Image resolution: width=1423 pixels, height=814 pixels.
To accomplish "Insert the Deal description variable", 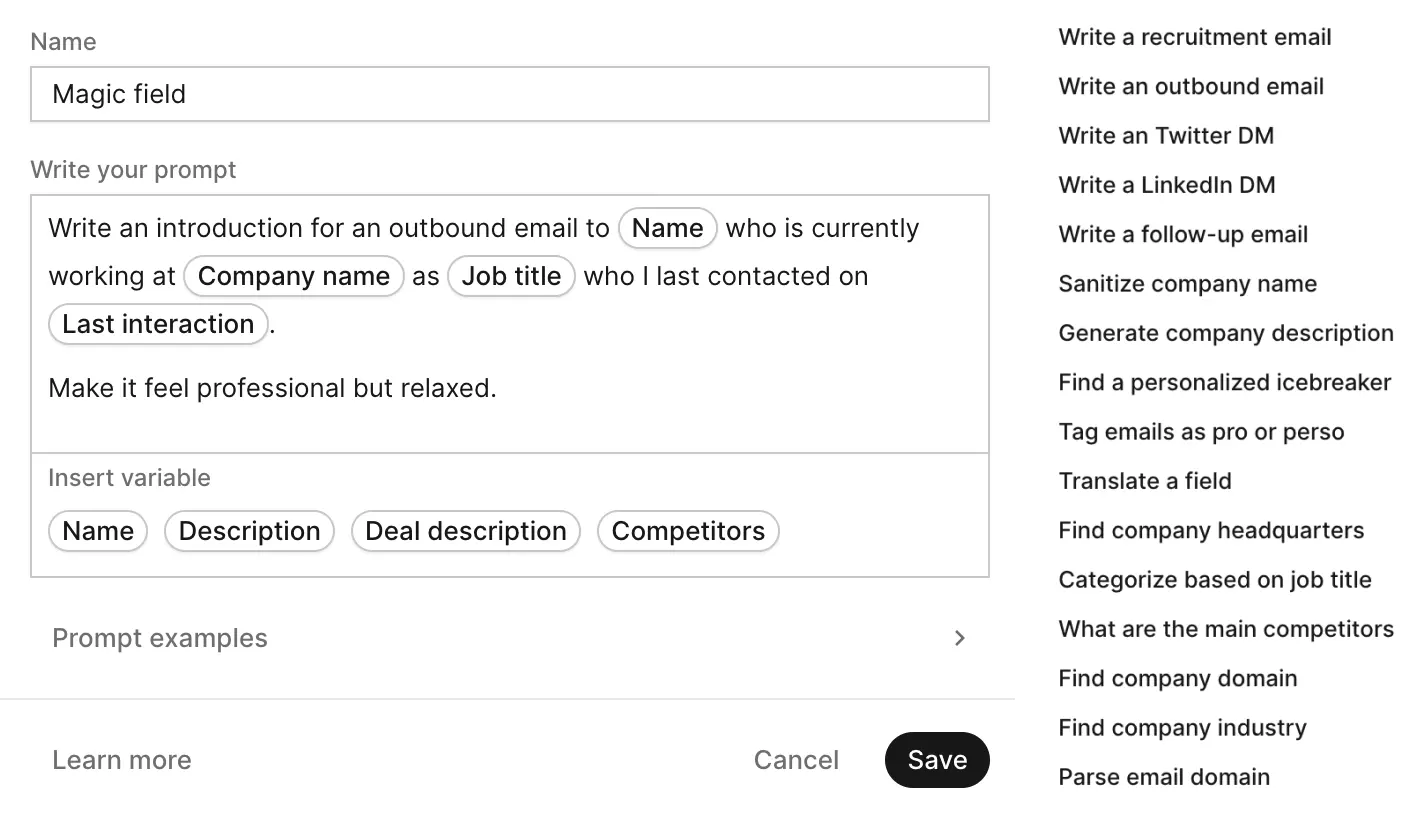I will (x=466, y=531).
